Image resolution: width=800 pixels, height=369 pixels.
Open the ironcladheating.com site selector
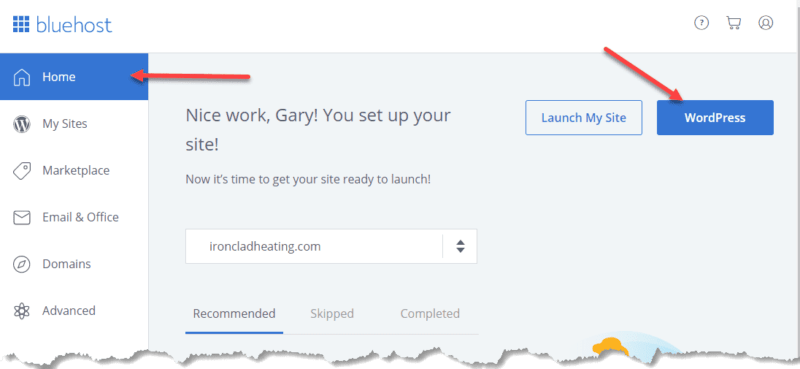(331, 246)
